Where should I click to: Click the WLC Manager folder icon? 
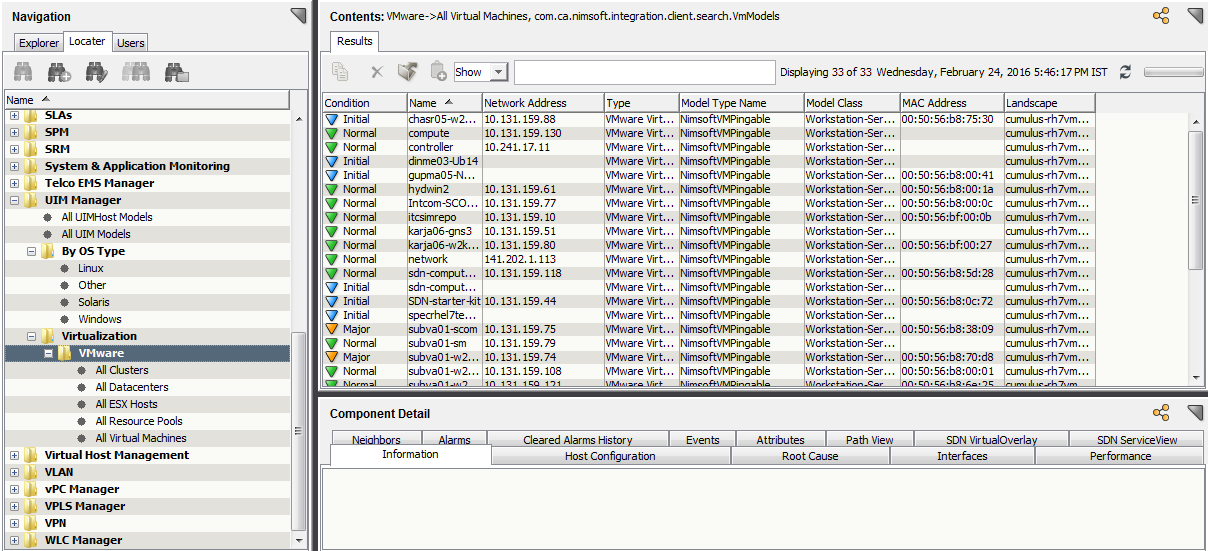pos(32,540)
